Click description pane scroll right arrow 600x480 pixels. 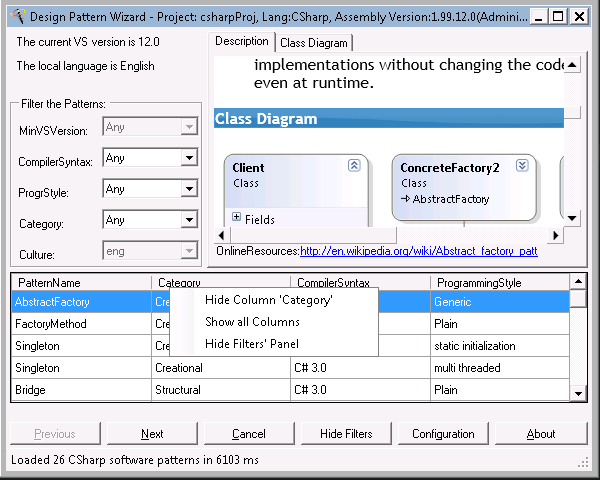(556, 235)
